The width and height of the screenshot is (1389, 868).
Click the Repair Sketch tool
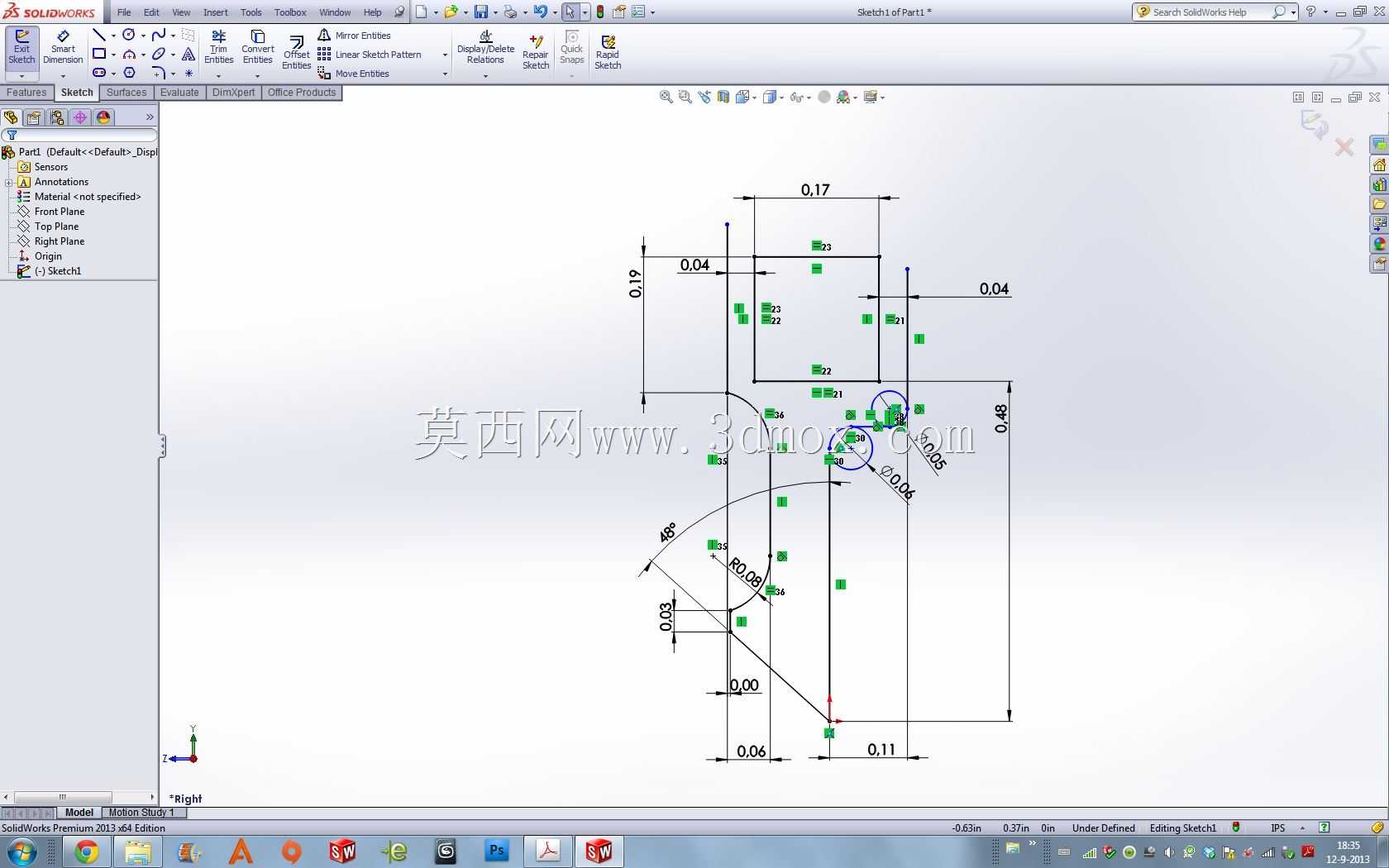pos(536,52)
